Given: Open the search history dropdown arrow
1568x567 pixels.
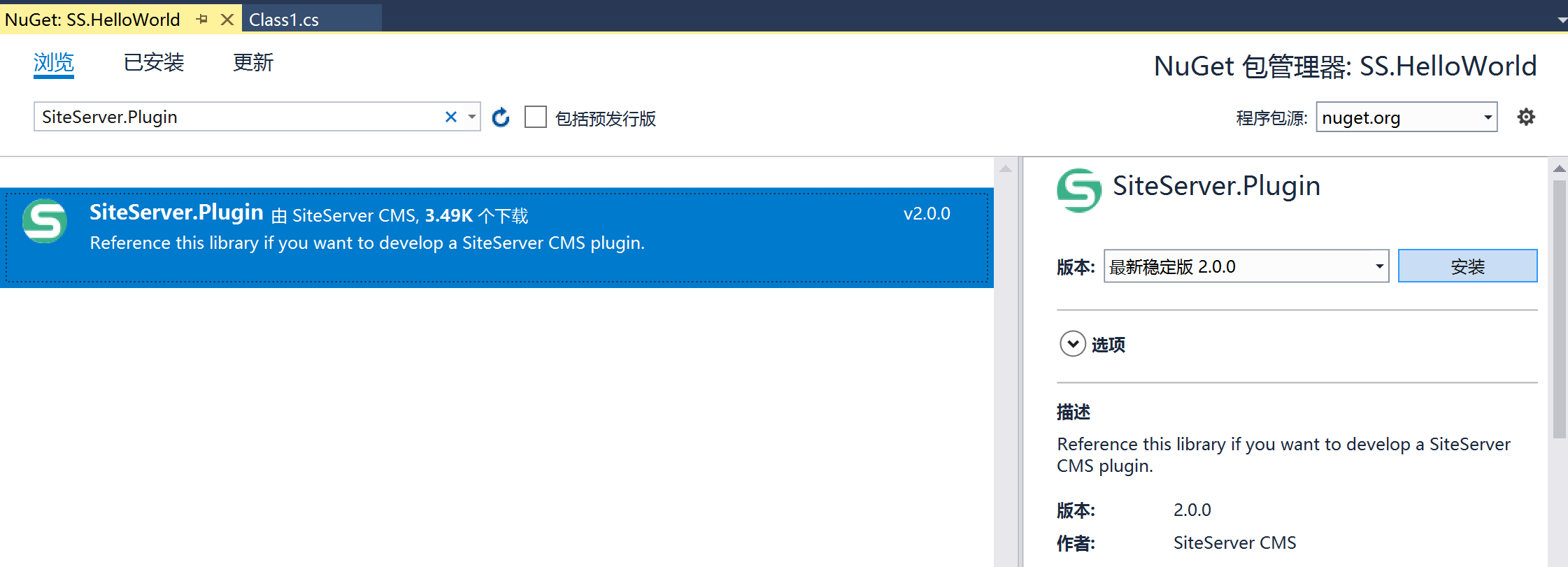Looking at the screenshot, I should 472,117.
